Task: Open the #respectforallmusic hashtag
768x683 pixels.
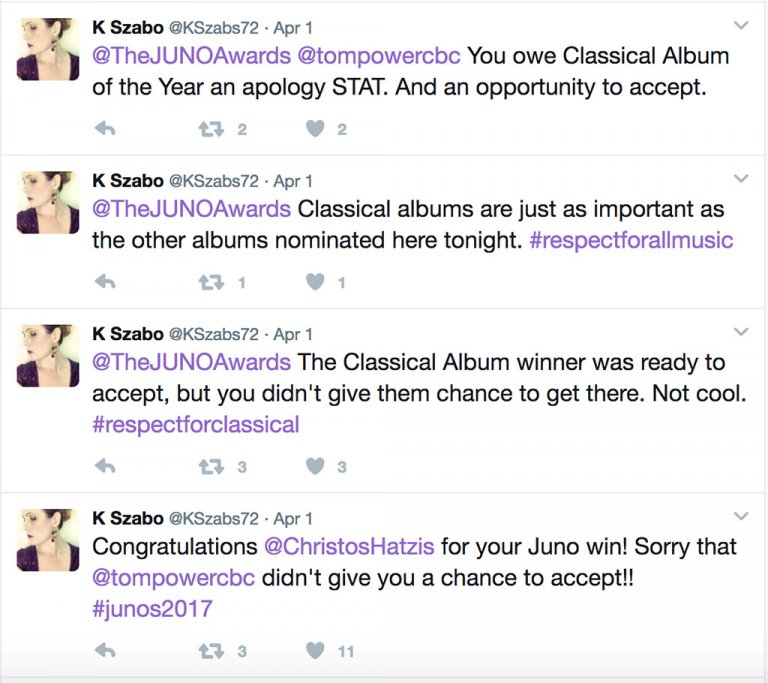Action: point(630,241)
